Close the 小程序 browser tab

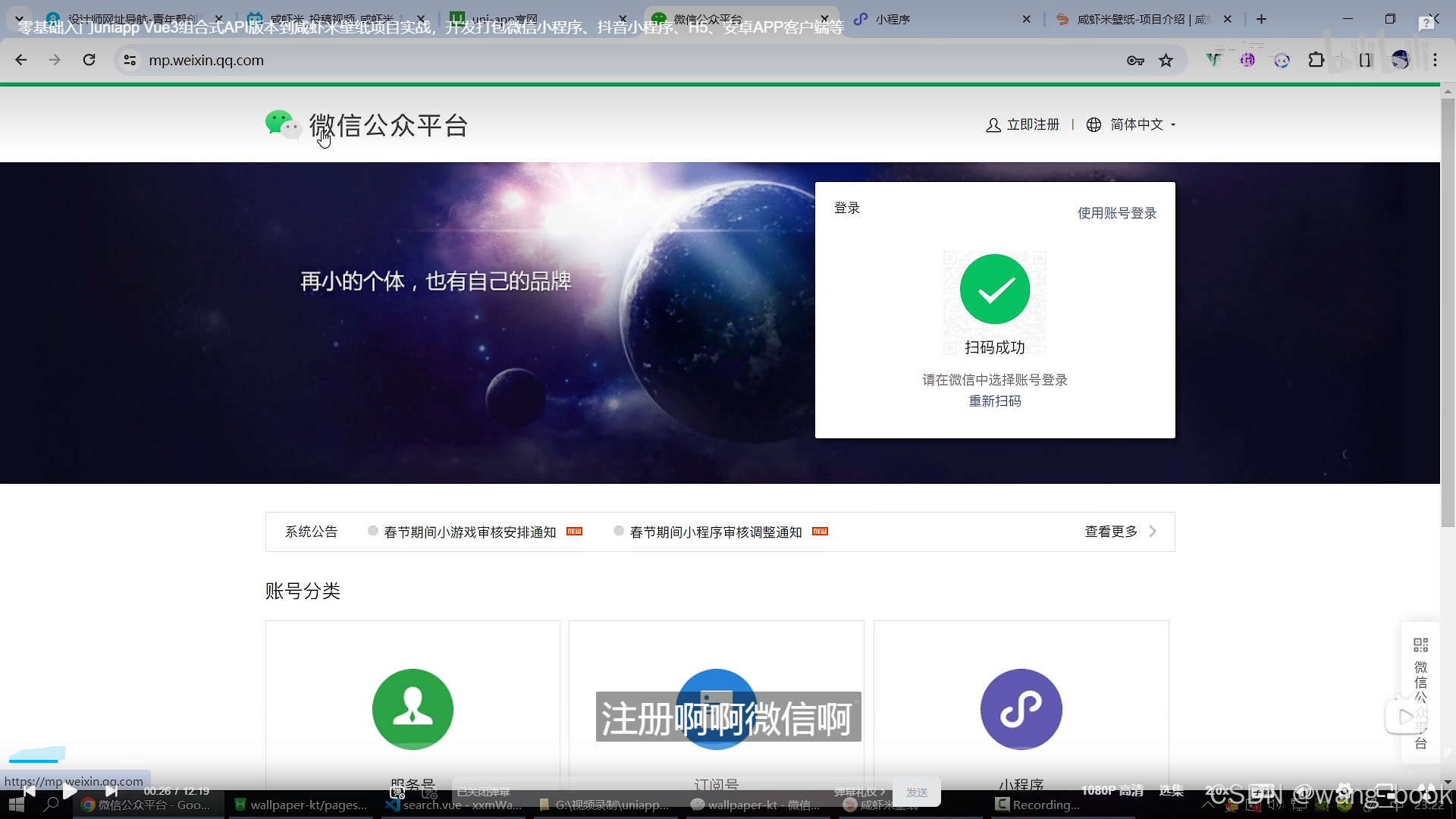(1026, 19)
